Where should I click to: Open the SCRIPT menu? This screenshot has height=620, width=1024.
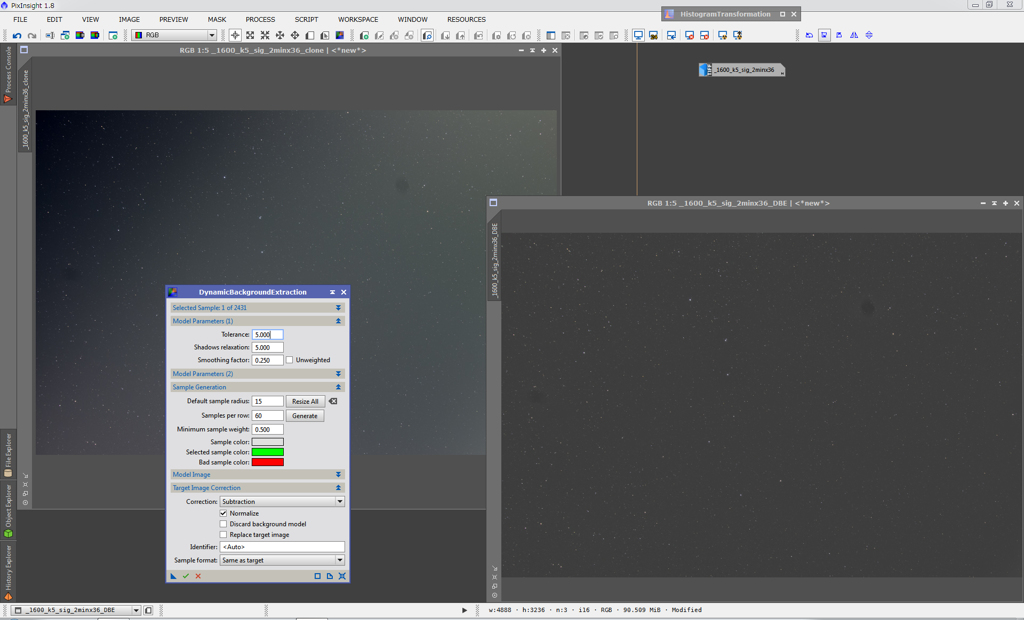(x=306, y=20)
